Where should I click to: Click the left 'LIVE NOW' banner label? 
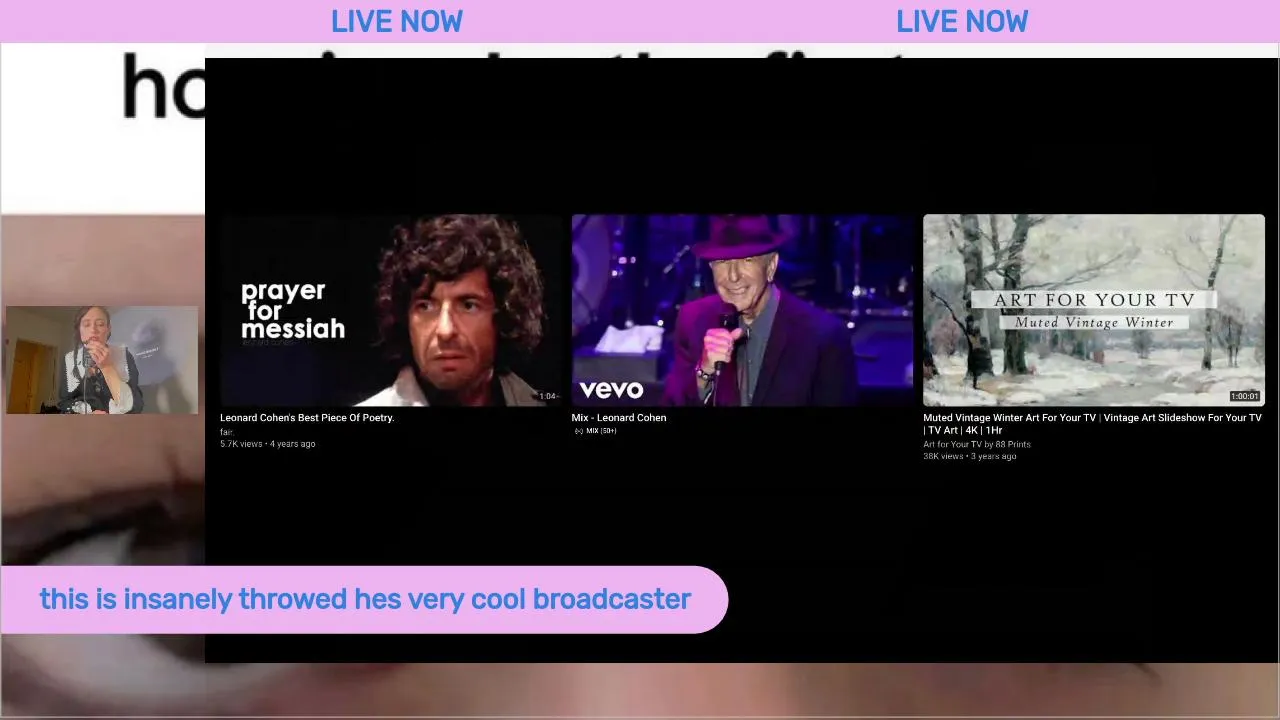(397, 21)
